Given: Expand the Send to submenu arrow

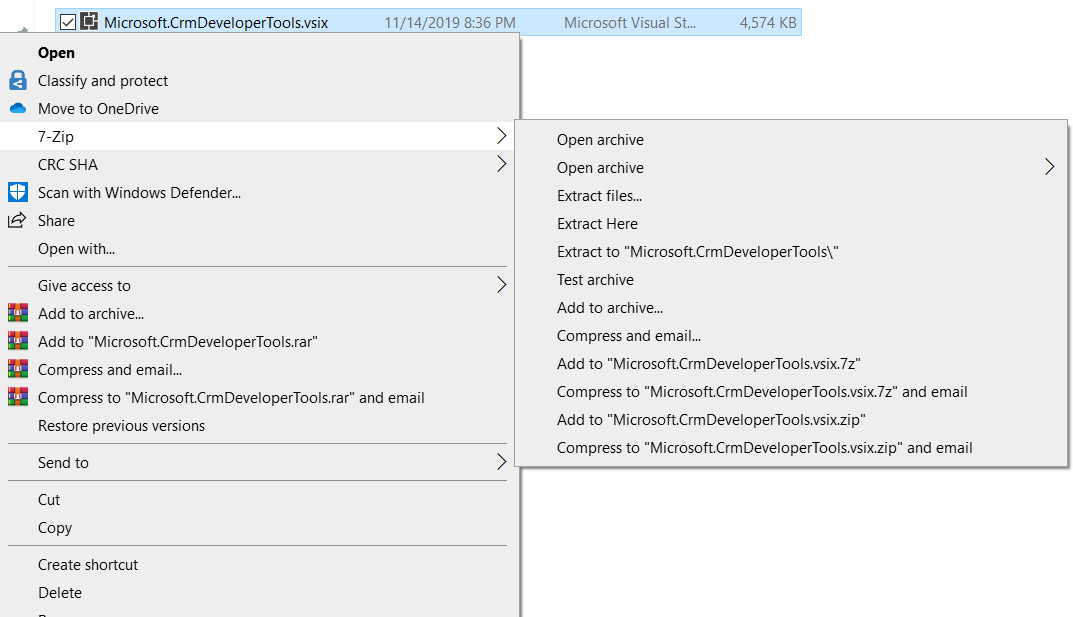Looking at the screenshot, I should (502, 463).
